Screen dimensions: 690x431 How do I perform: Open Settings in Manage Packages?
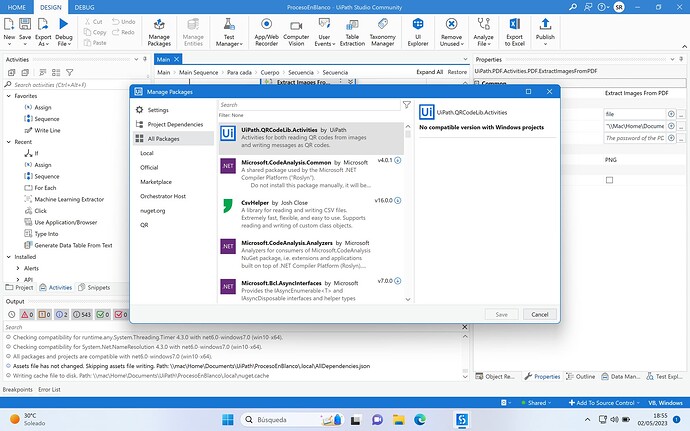(x=158, y=110)
